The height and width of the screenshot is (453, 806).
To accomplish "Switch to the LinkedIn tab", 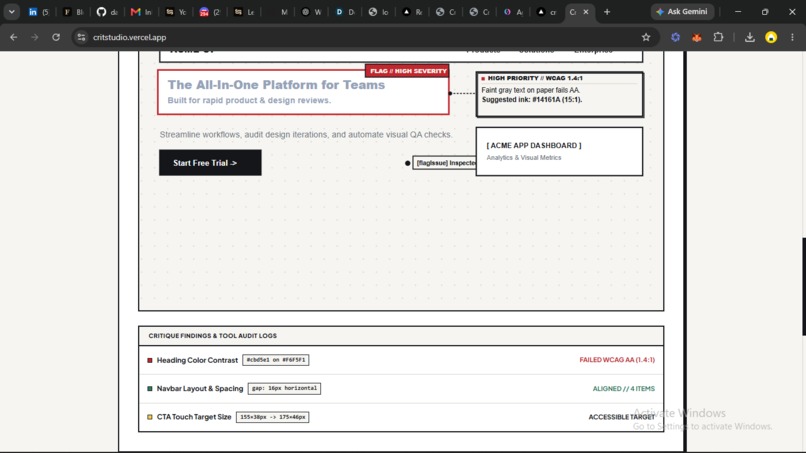I will (x=39, y=12).
